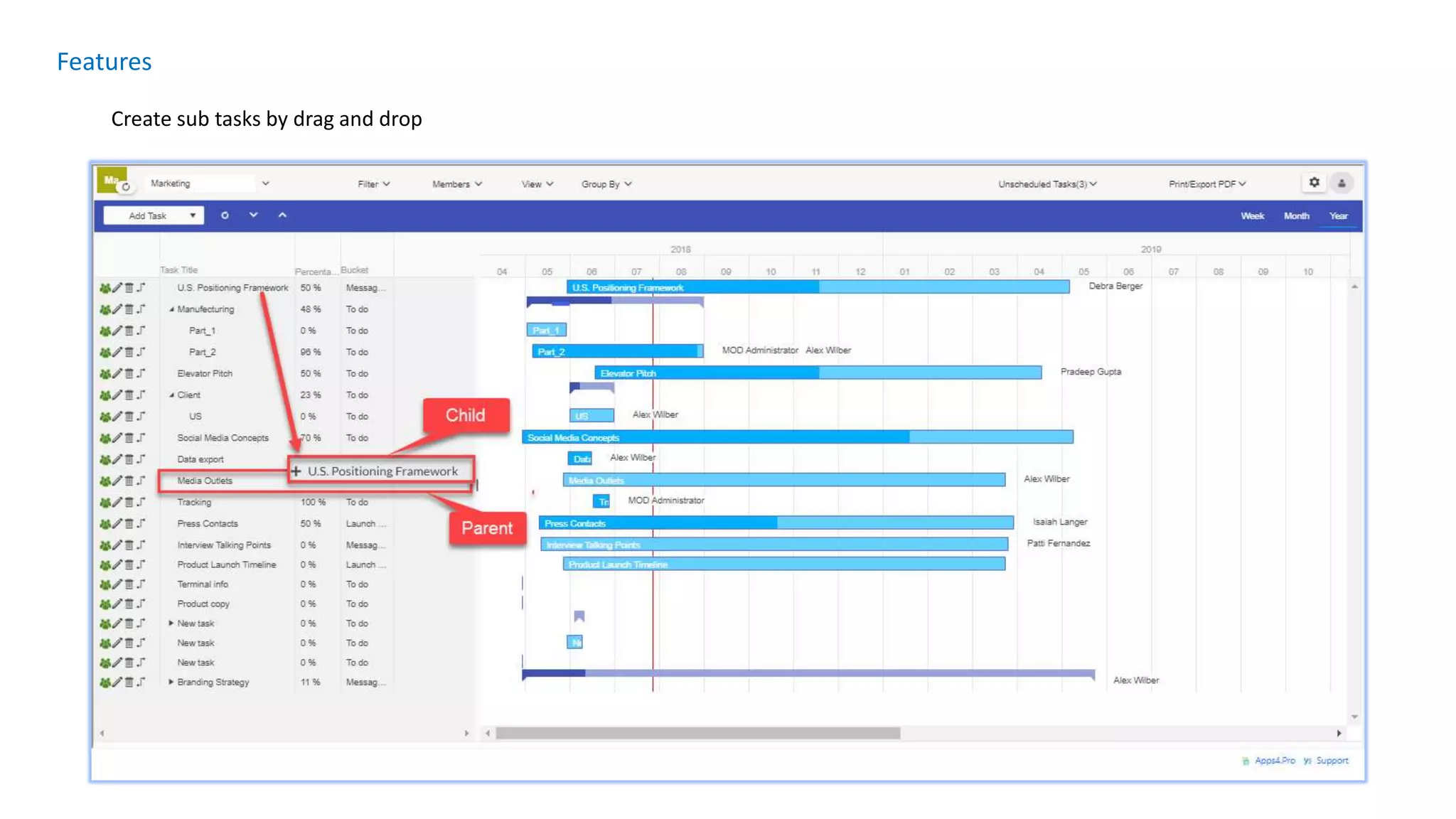Image resolution: width=1456 pixels, height=819 pixels.
Task: Switch timeline to Year view
Action: (1339, 216)
